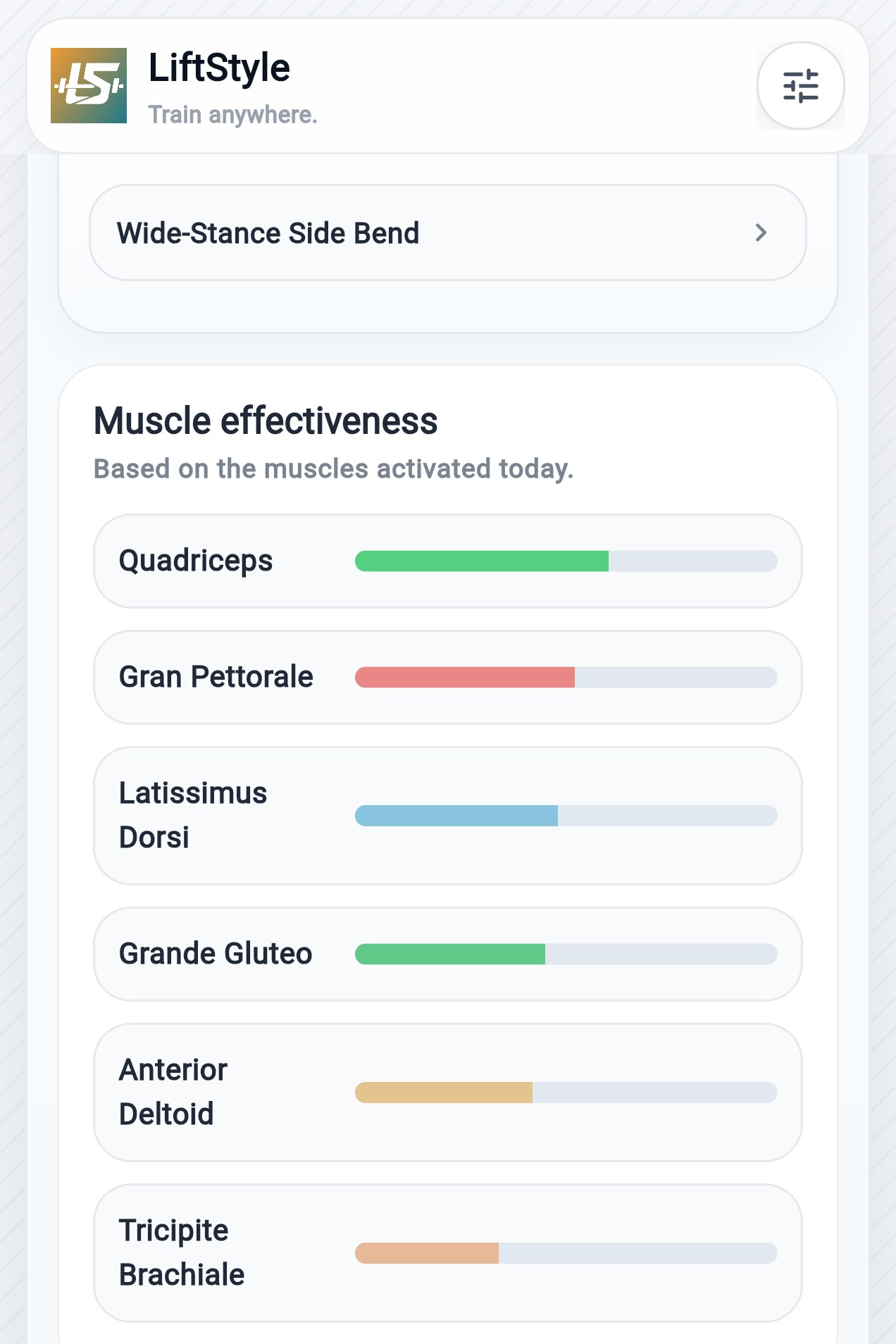Open the filter settings sliders icon
Image resolution: width=896 pixels, height=1344 pixels.
(800, 86)
